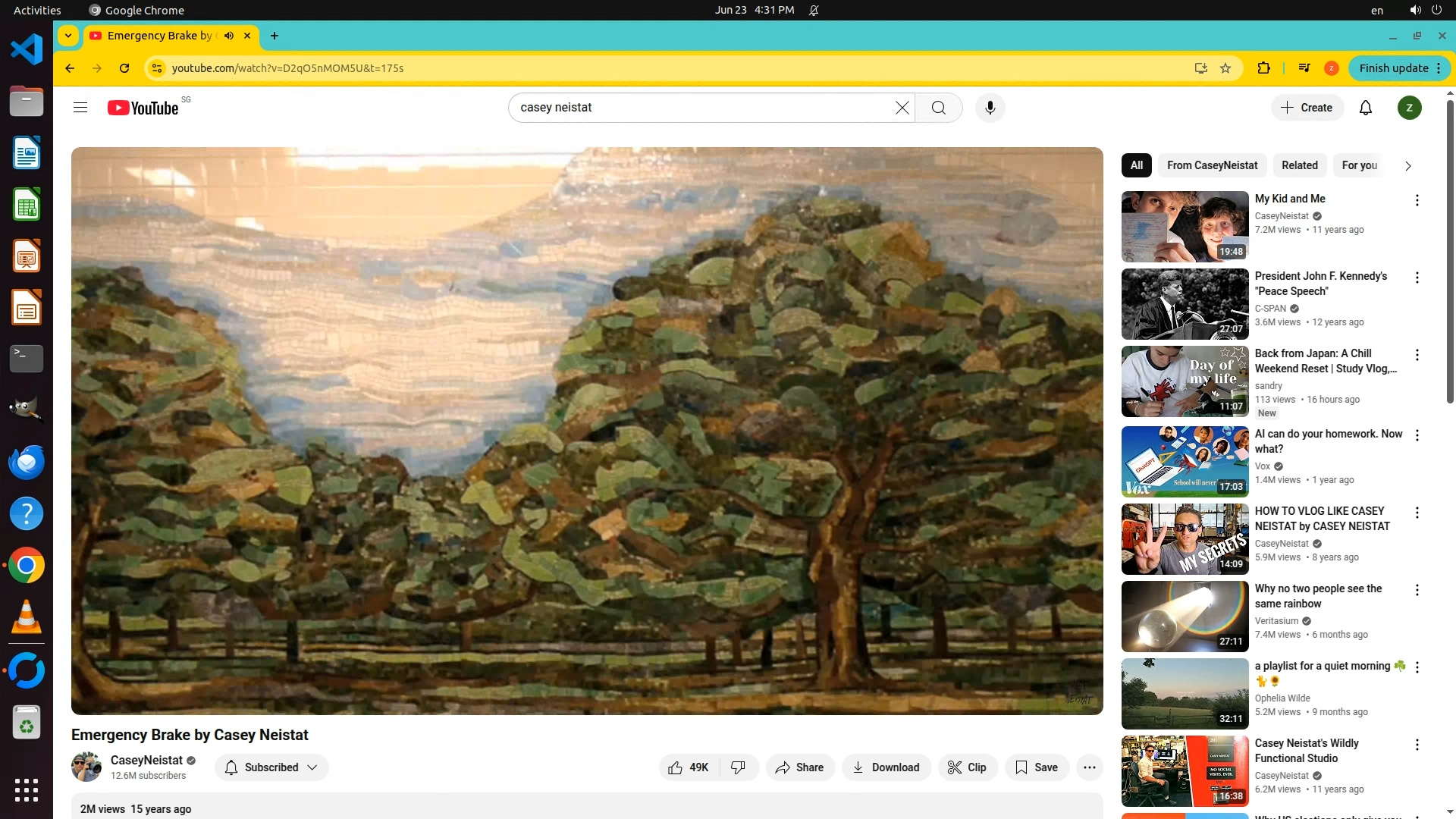Screen dimensions: 1456x819
Task: Open more actions ellipsis below video
Action: 1089,767
